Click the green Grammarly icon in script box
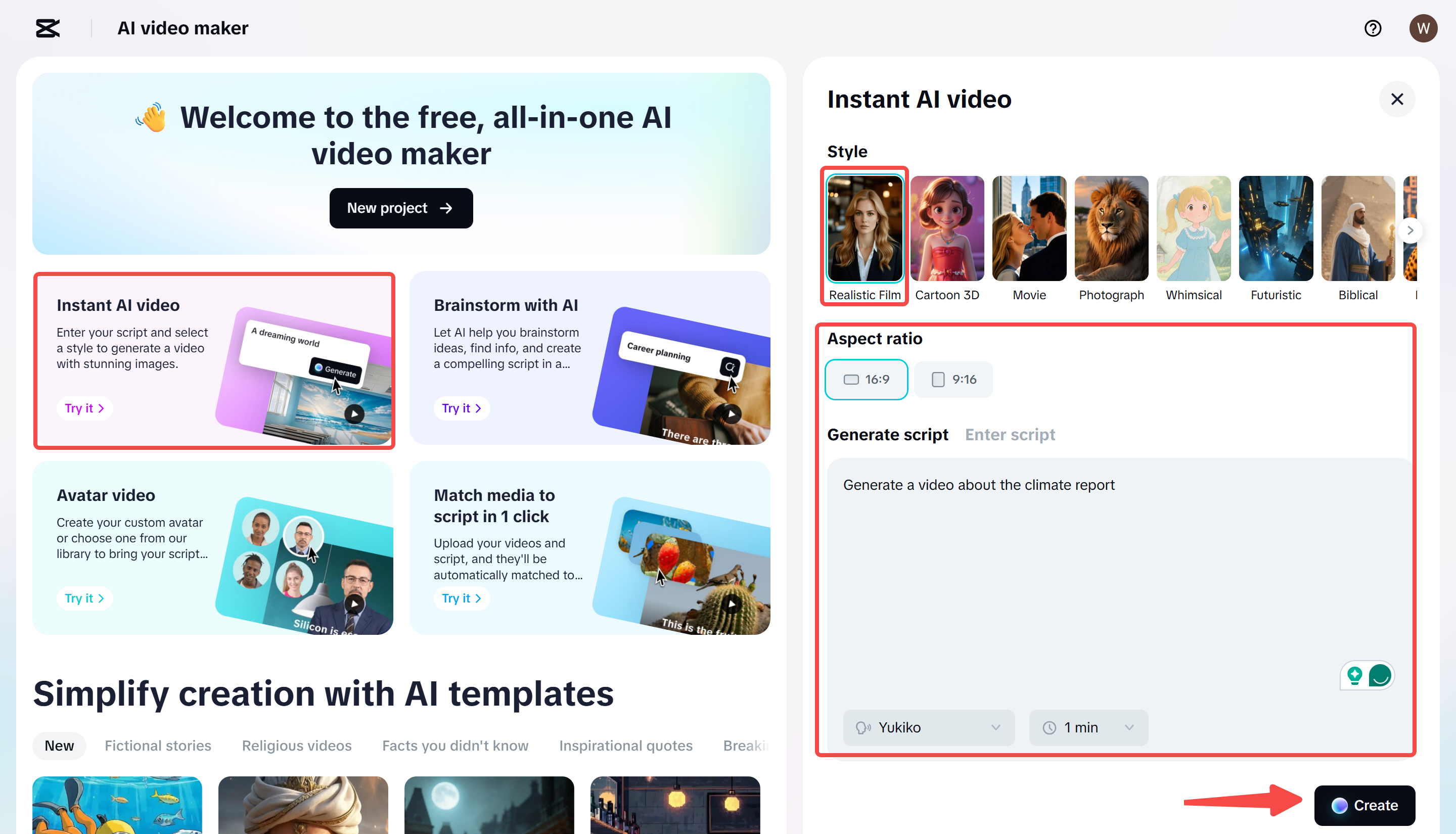 click(x=1380, y=675)
